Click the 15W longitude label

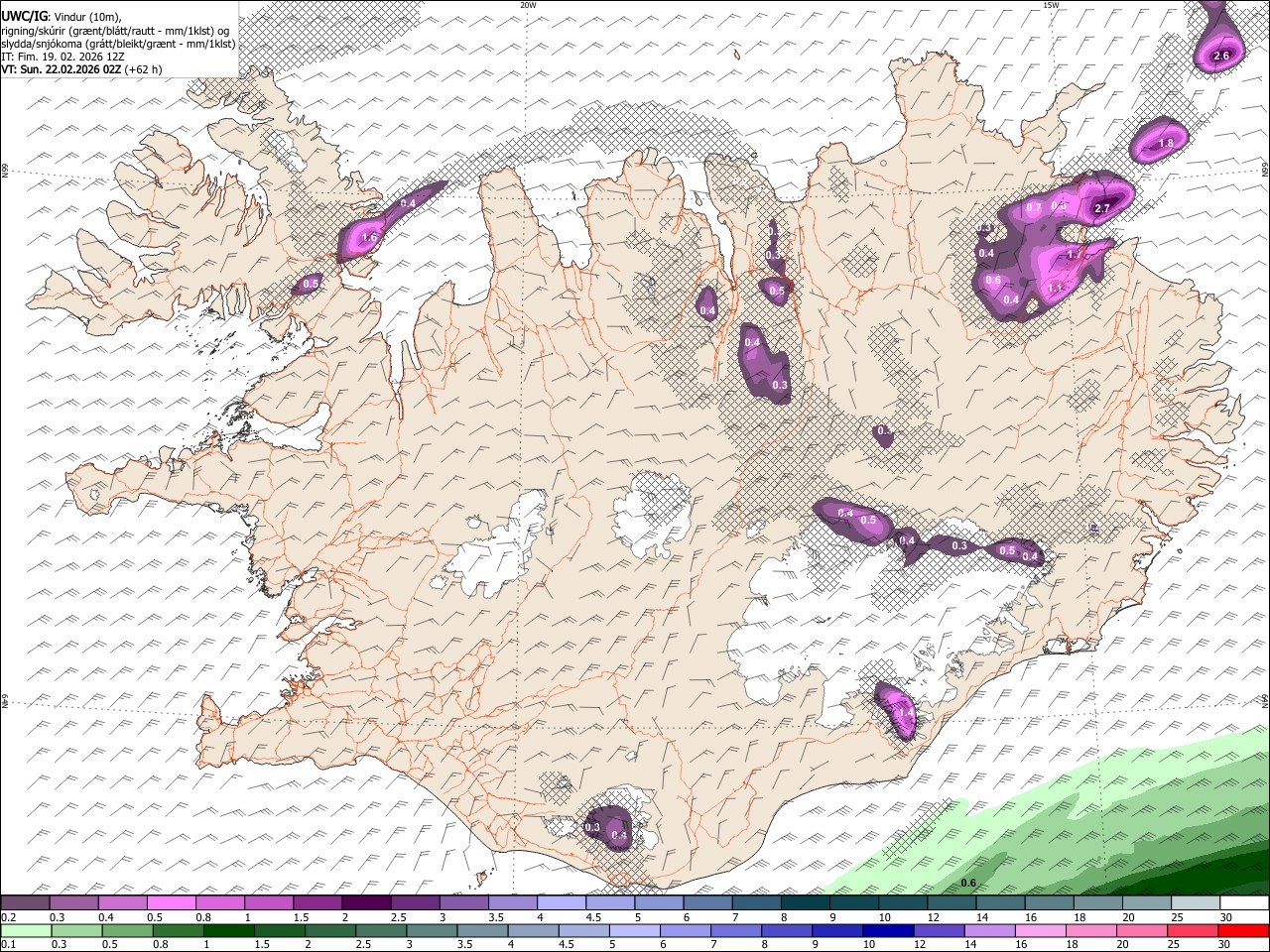[x=1051, y=5]
